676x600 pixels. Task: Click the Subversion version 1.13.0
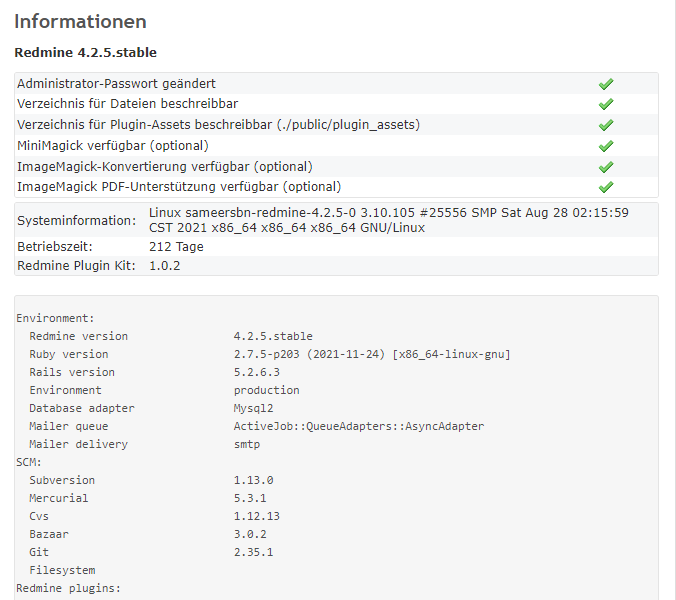coord(254,480)
